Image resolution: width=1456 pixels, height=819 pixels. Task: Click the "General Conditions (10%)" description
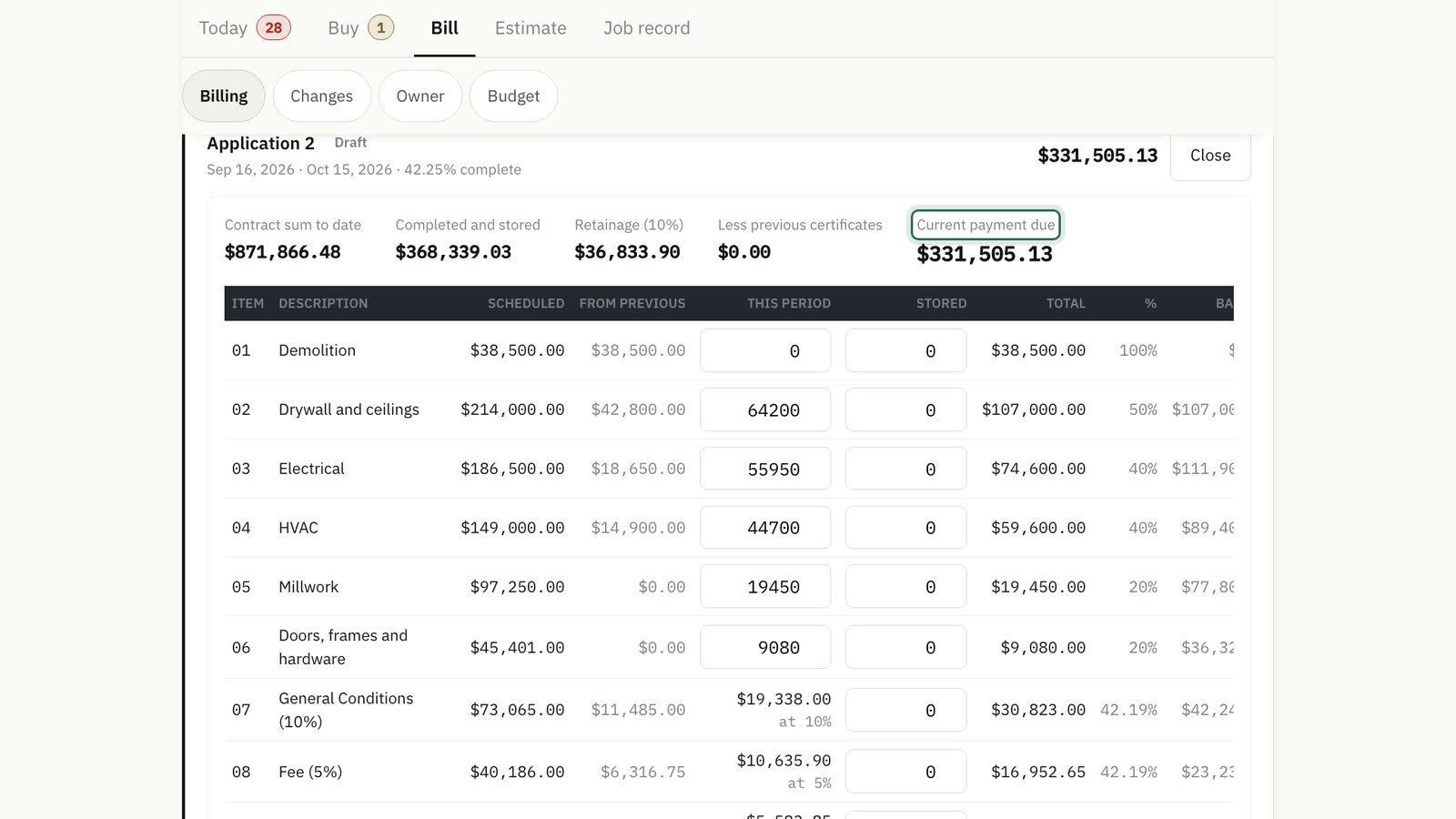(346, 710)
